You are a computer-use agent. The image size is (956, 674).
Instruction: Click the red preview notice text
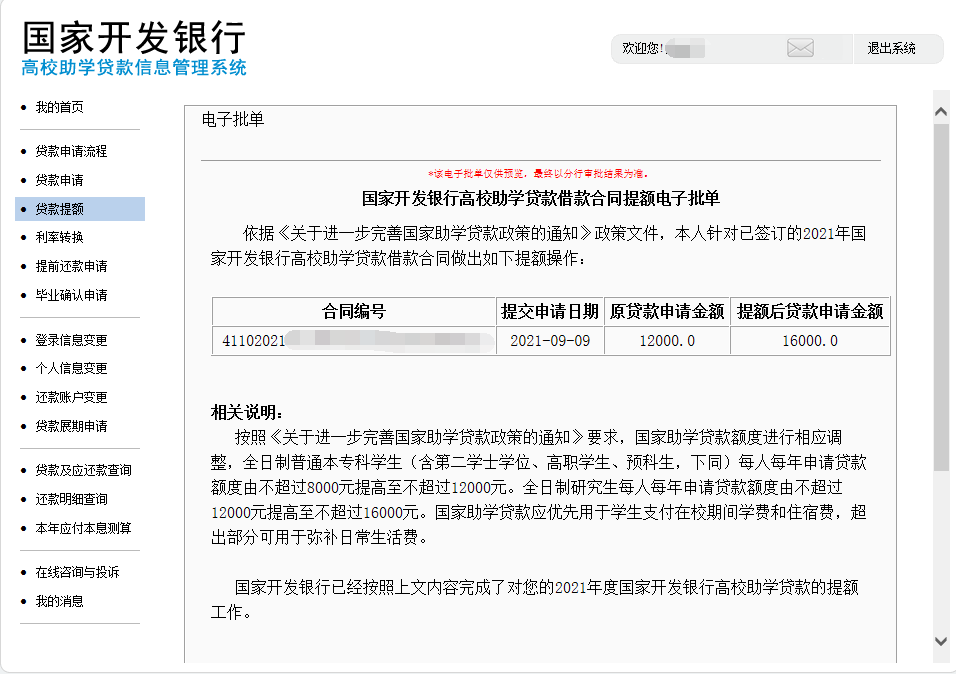(x=538, y=174)
